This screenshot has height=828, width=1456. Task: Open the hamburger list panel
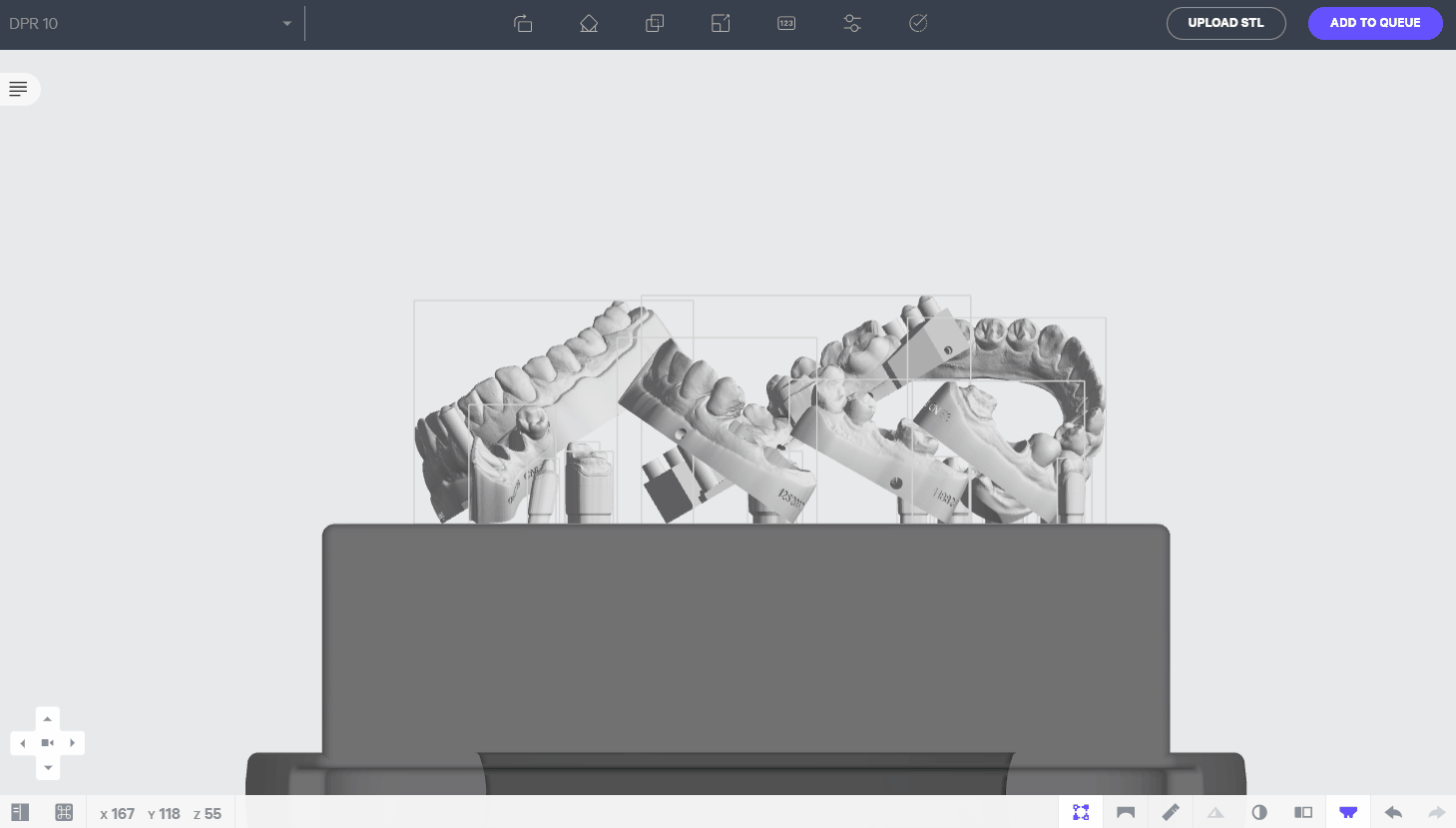(x=18, y=89)
